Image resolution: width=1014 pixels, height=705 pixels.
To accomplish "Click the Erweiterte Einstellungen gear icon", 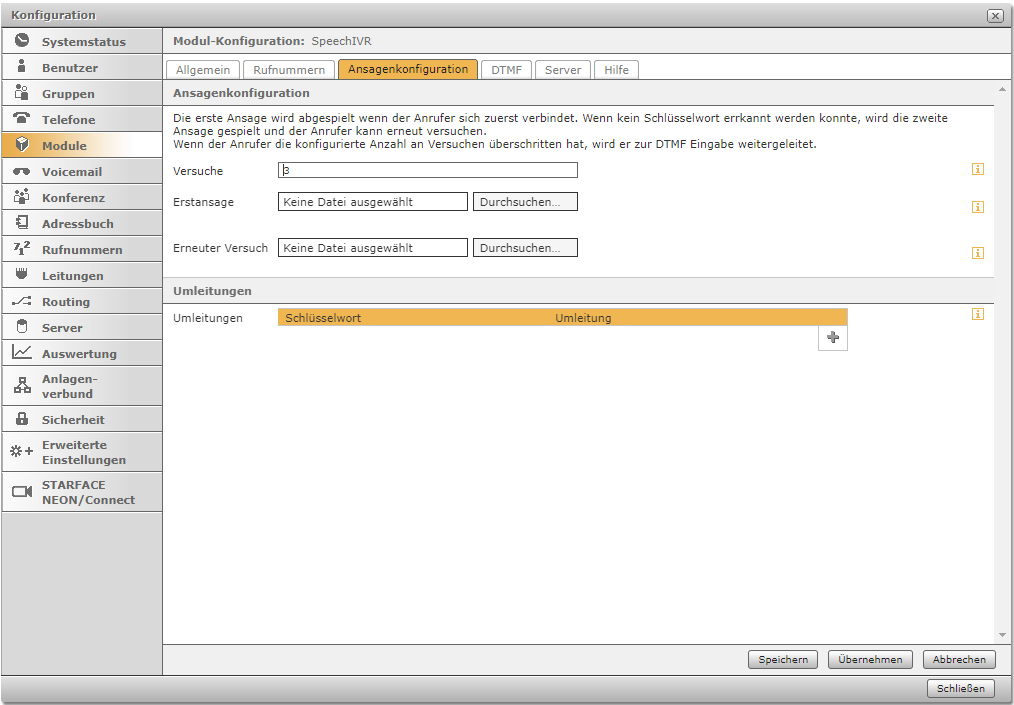I will point(22,451).
